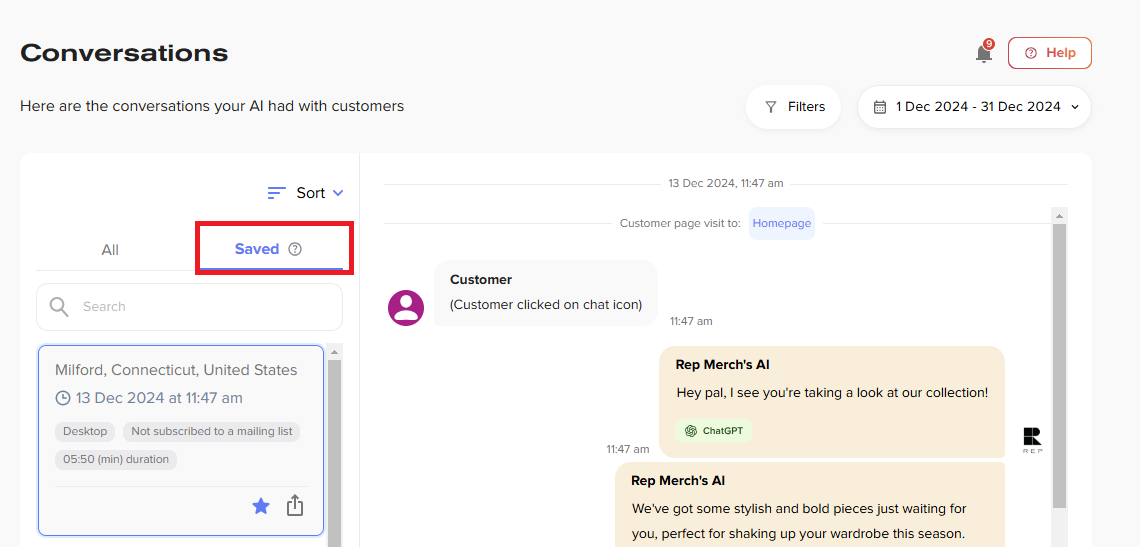Viewport: 1140px width, 547px height.
Task: Click the share icon on Milford conversation
Action: (x=294, y=506)
